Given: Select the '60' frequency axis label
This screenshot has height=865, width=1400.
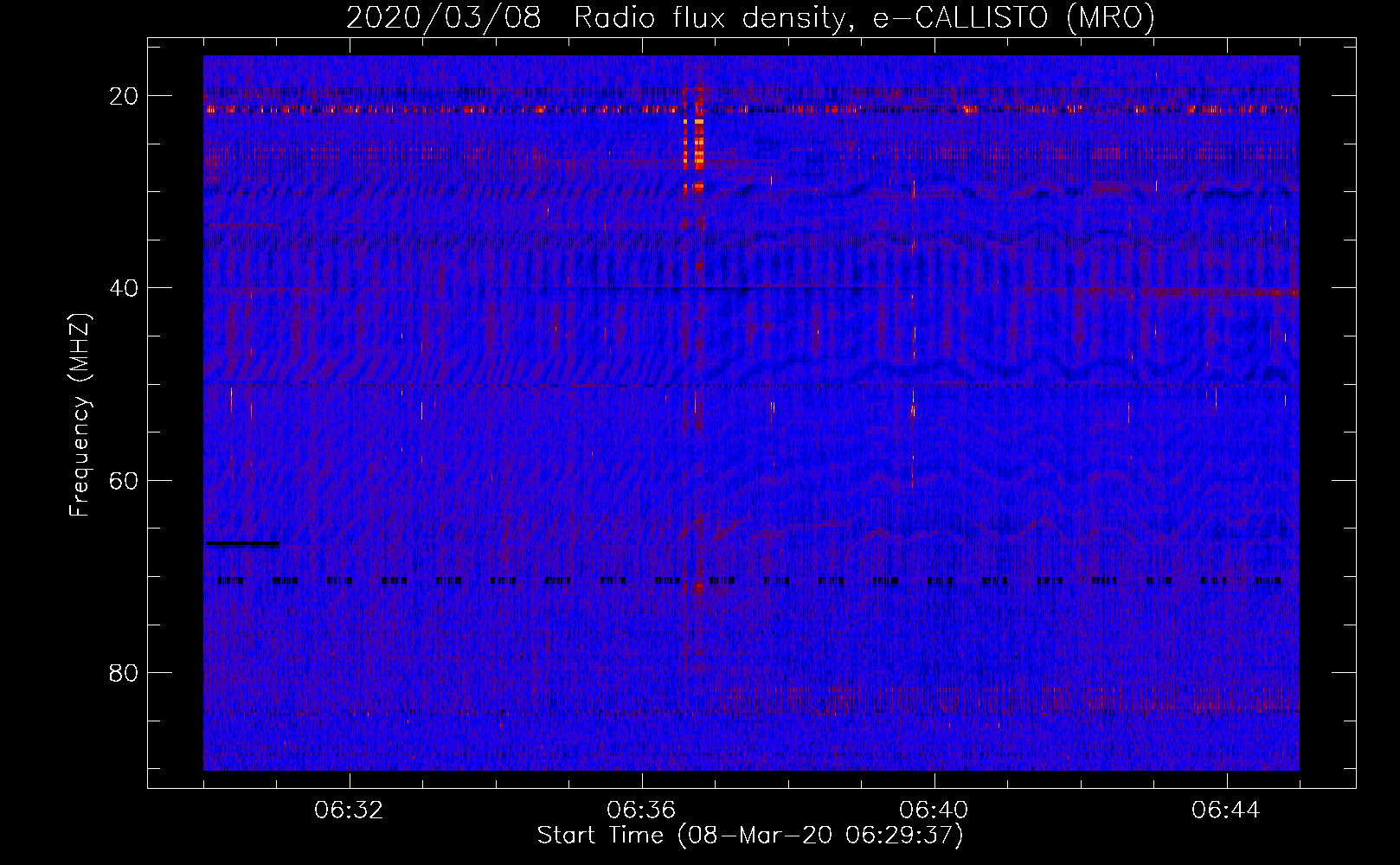Looking at the screenshot, I should (x=125, y=480).
